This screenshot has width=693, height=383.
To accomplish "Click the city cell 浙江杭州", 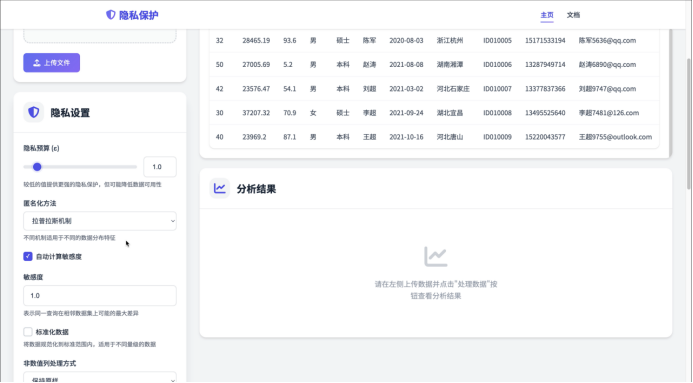I will (450, 40).
